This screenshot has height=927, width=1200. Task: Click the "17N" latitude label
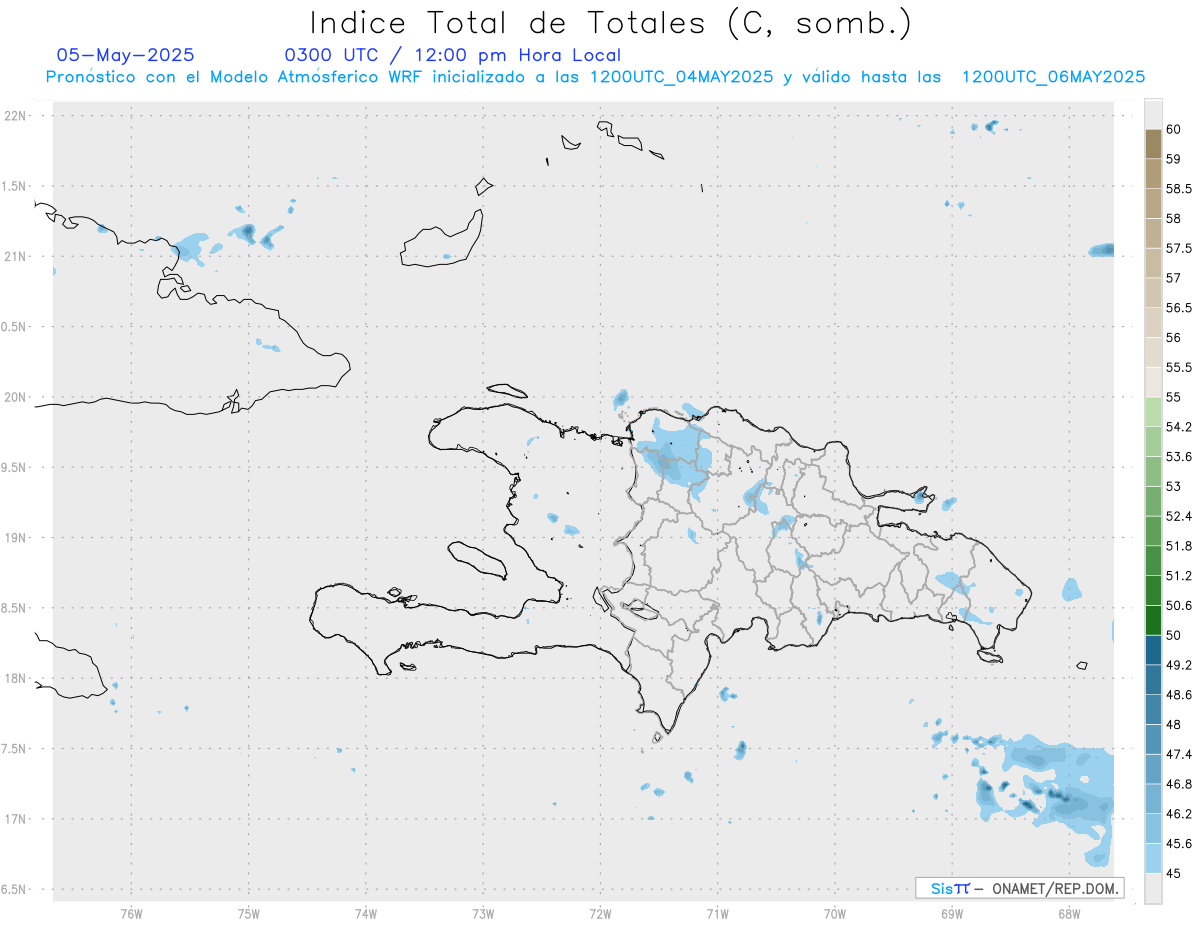17,819
